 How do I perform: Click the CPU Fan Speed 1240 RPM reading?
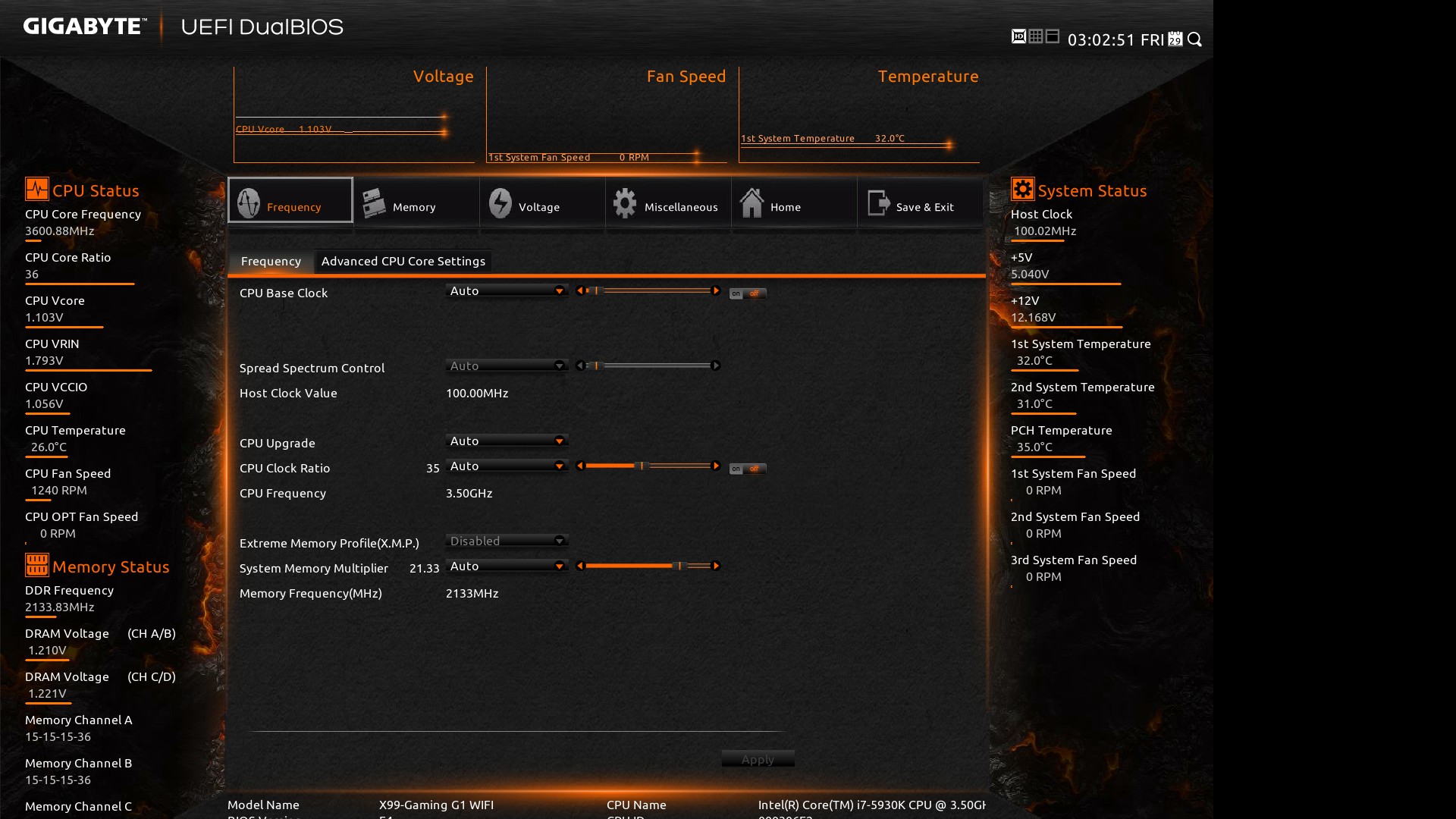point(59,490)
